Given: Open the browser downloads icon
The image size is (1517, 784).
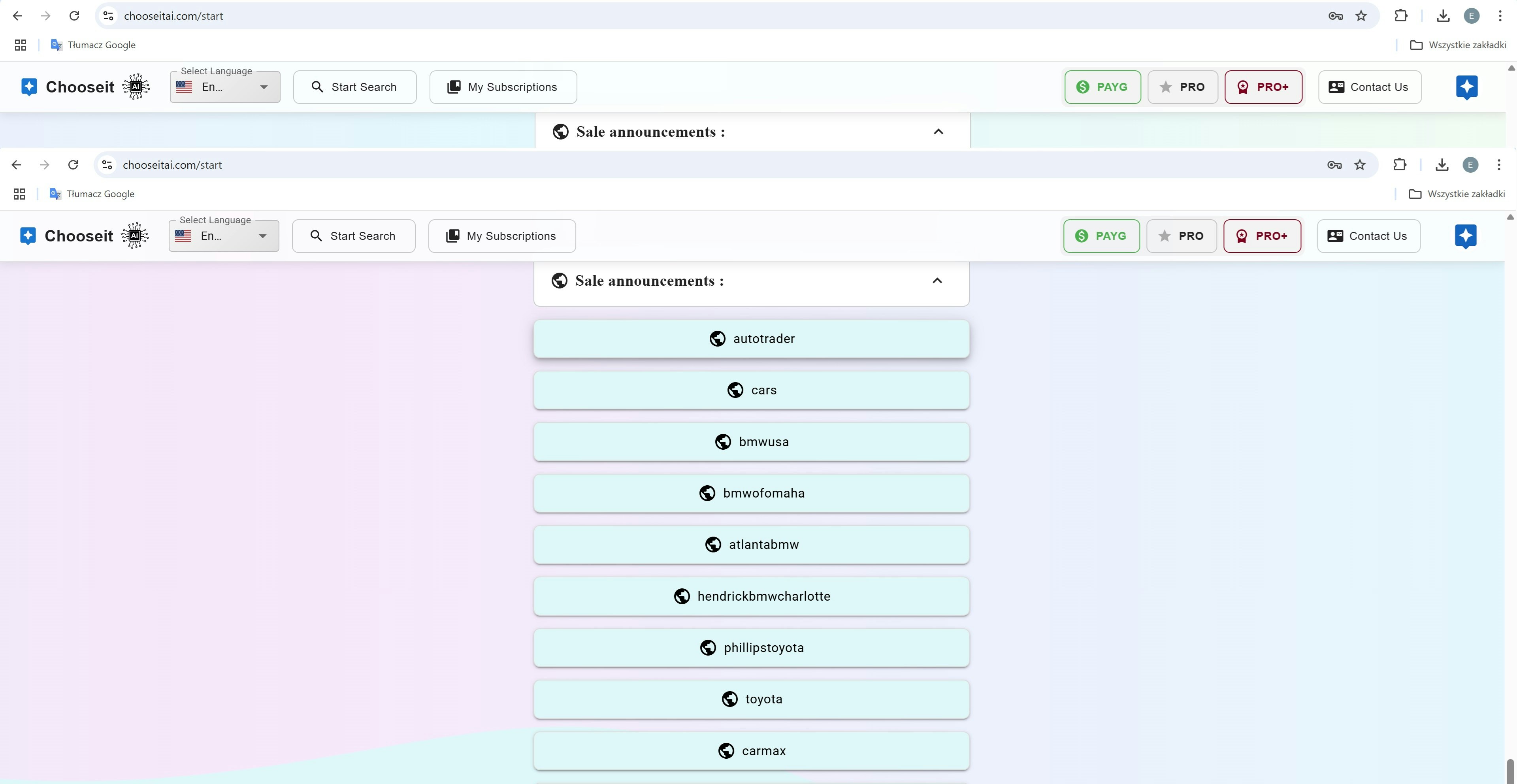Looking at the screenshot, I should click(1441, 165).
